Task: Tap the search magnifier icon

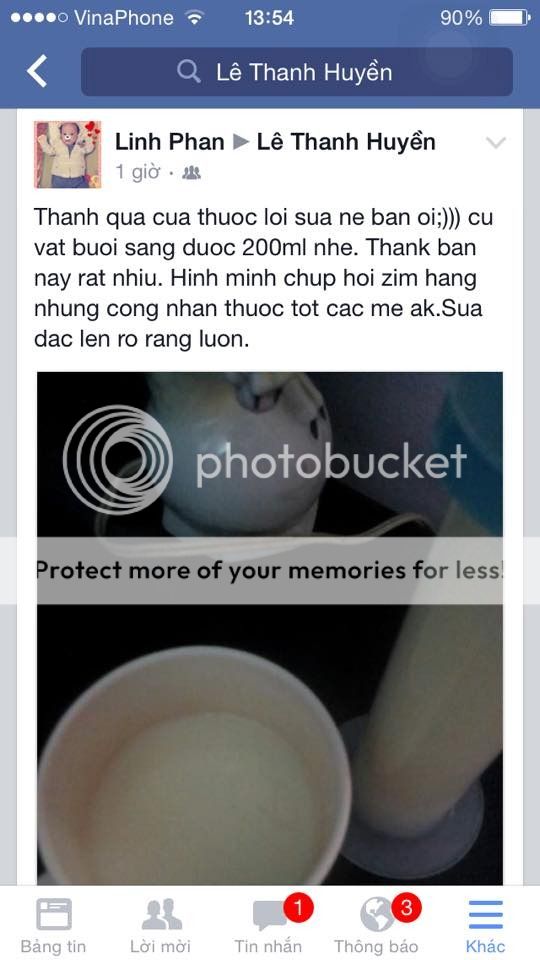Action: click(189, 72)
